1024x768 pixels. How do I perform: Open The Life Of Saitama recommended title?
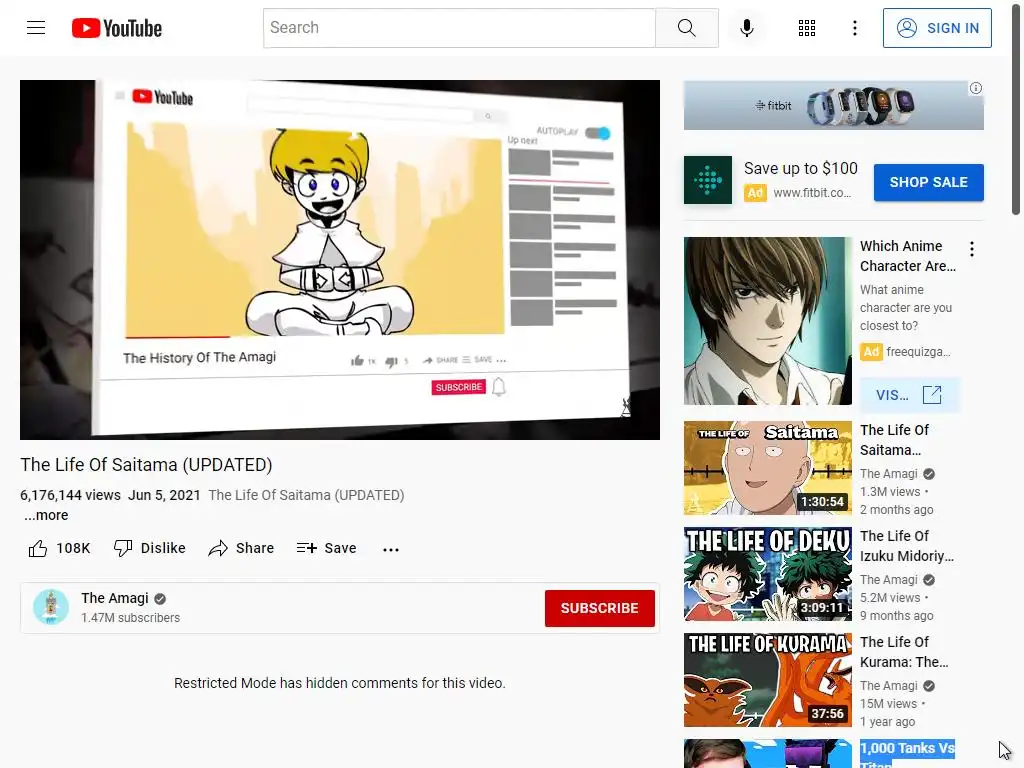pos(894,440)
